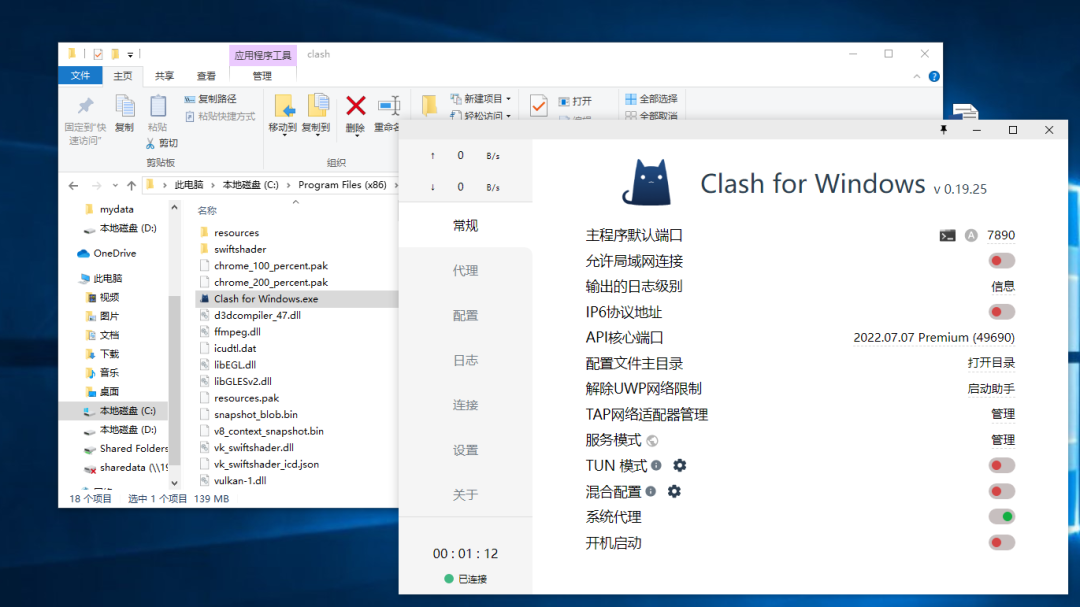The width and height of the screenshot is (1080, 607).
Task: Click log level value 信息
Action: coord(1003,287)
